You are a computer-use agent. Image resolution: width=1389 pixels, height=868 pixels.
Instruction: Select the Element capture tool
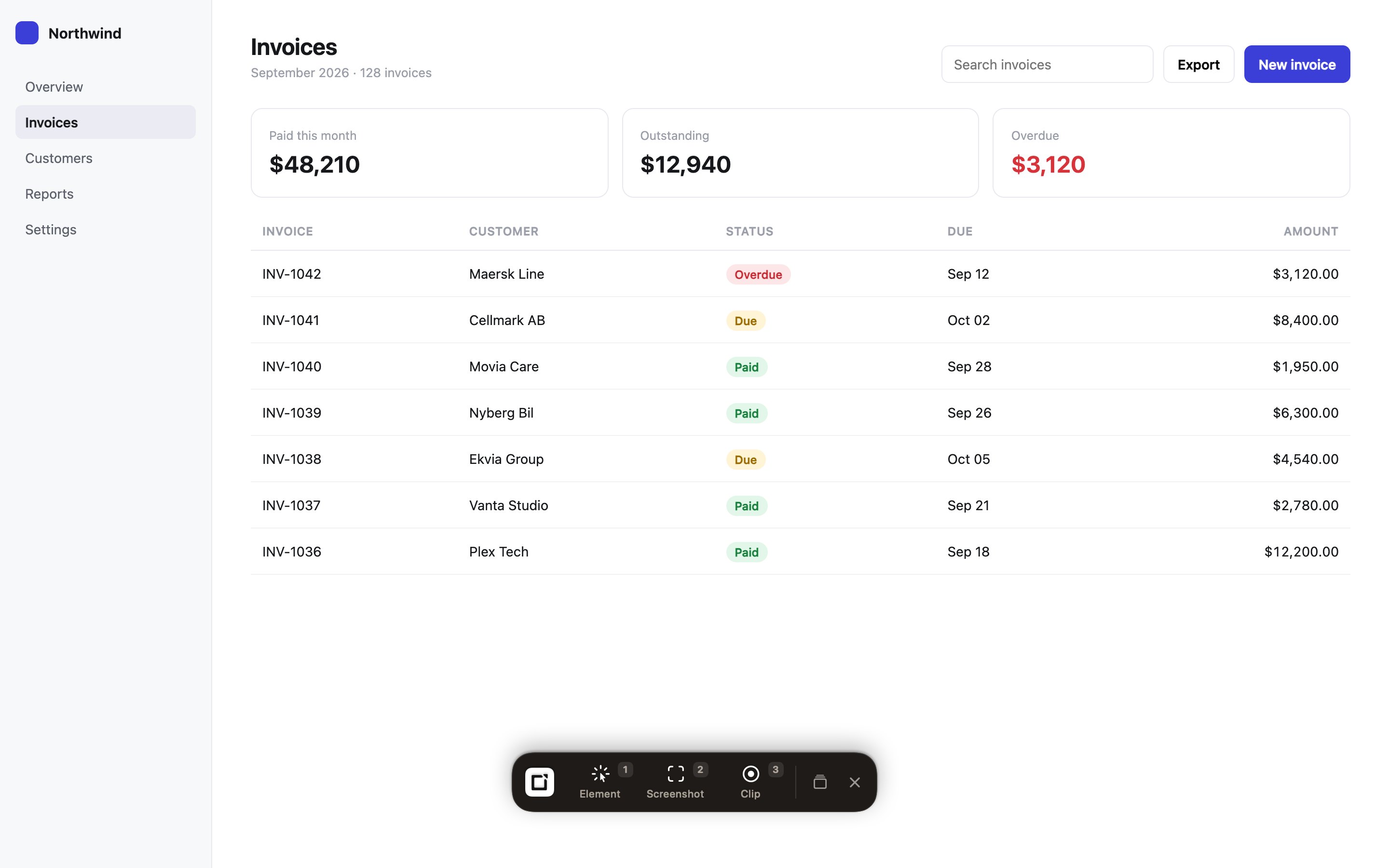pos(600,782)
